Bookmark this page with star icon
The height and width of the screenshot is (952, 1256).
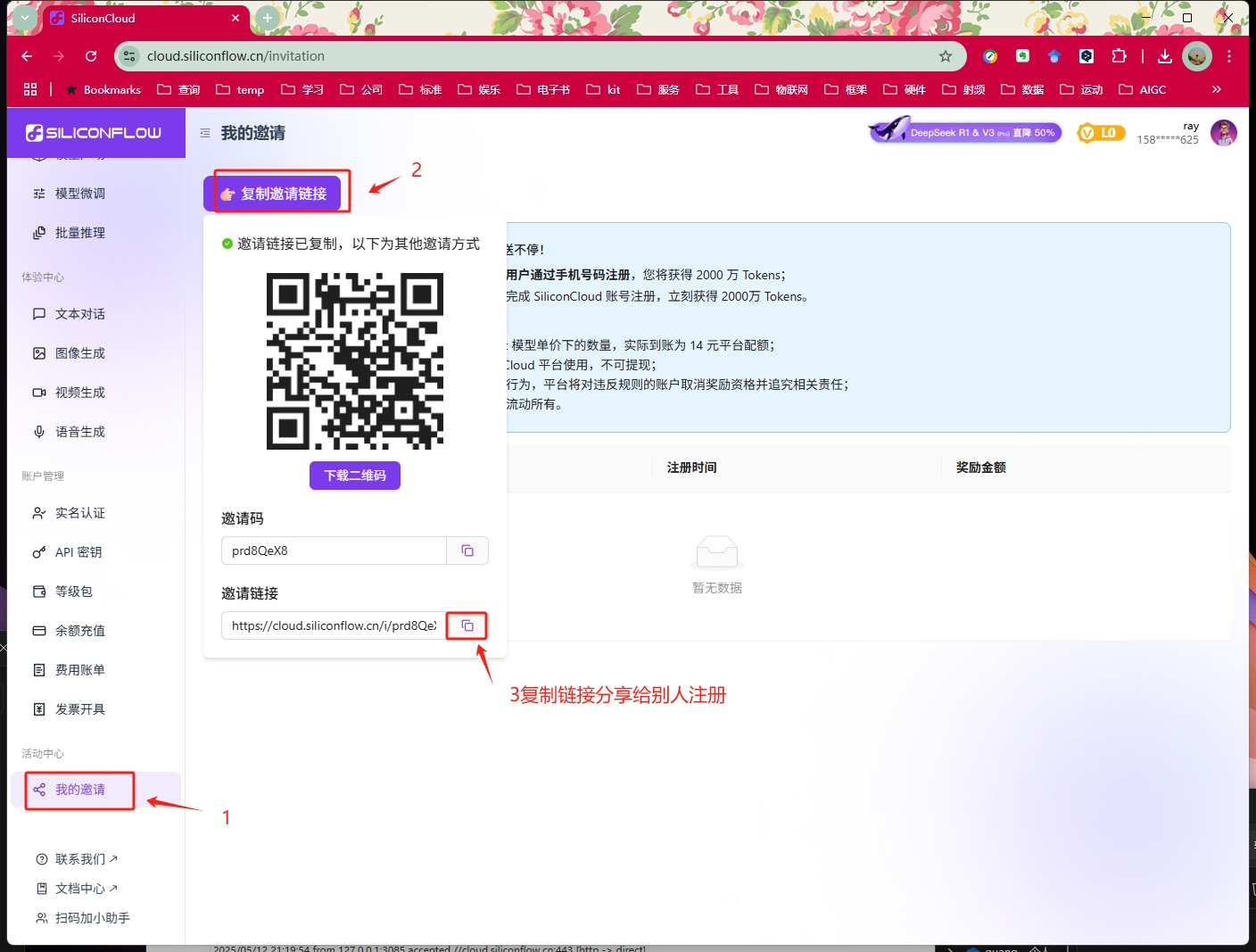pos(946,56)
